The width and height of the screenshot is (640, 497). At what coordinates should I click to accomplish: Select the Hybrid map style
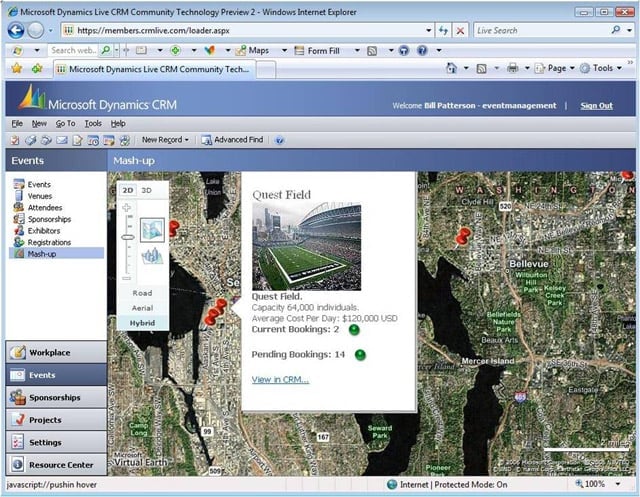point(142,323)
